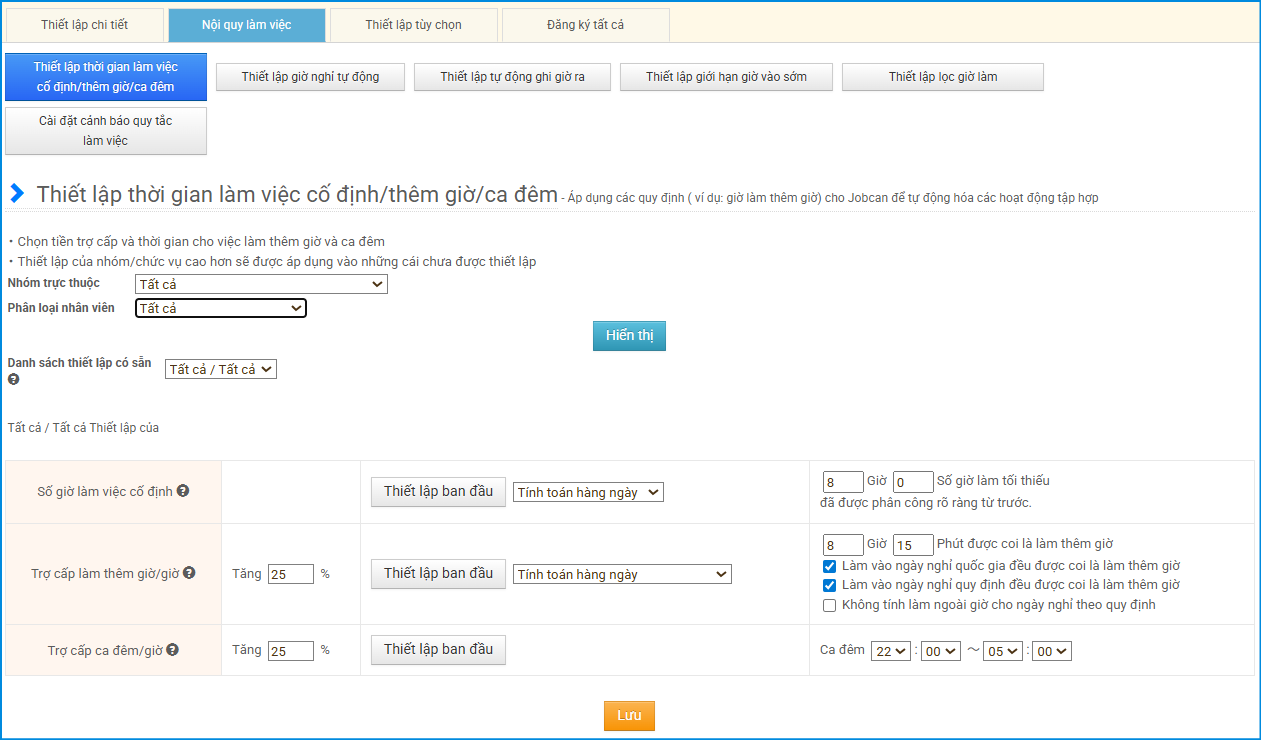
Task: Open the Nhóm trực thuộc dropdown
Action: pyautogui.click(x=261, y=284)
